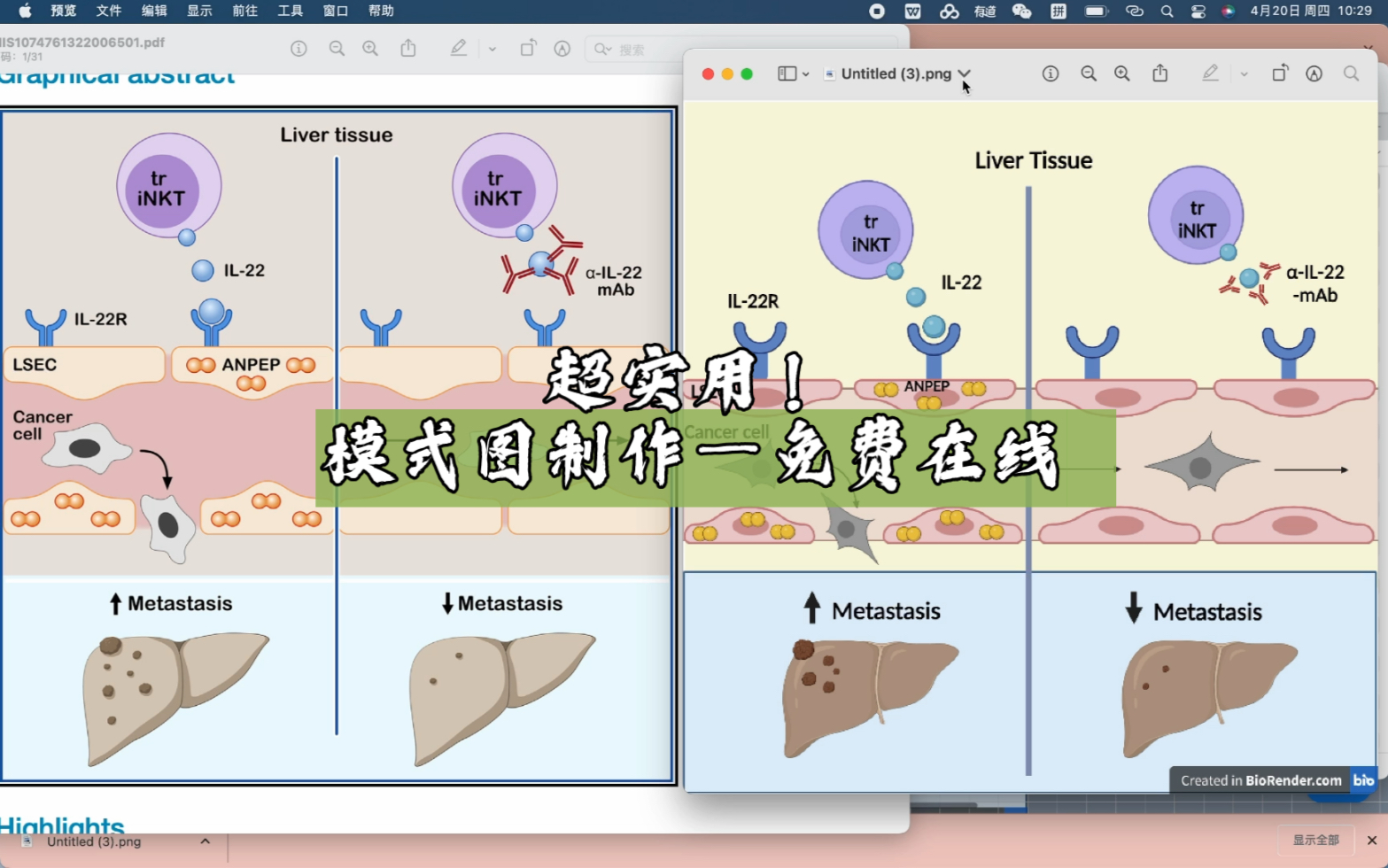Viewport: 1388px width, 868px height.
Task: Rotate the image in the PNG window
Action: [x=1280, y=73]
